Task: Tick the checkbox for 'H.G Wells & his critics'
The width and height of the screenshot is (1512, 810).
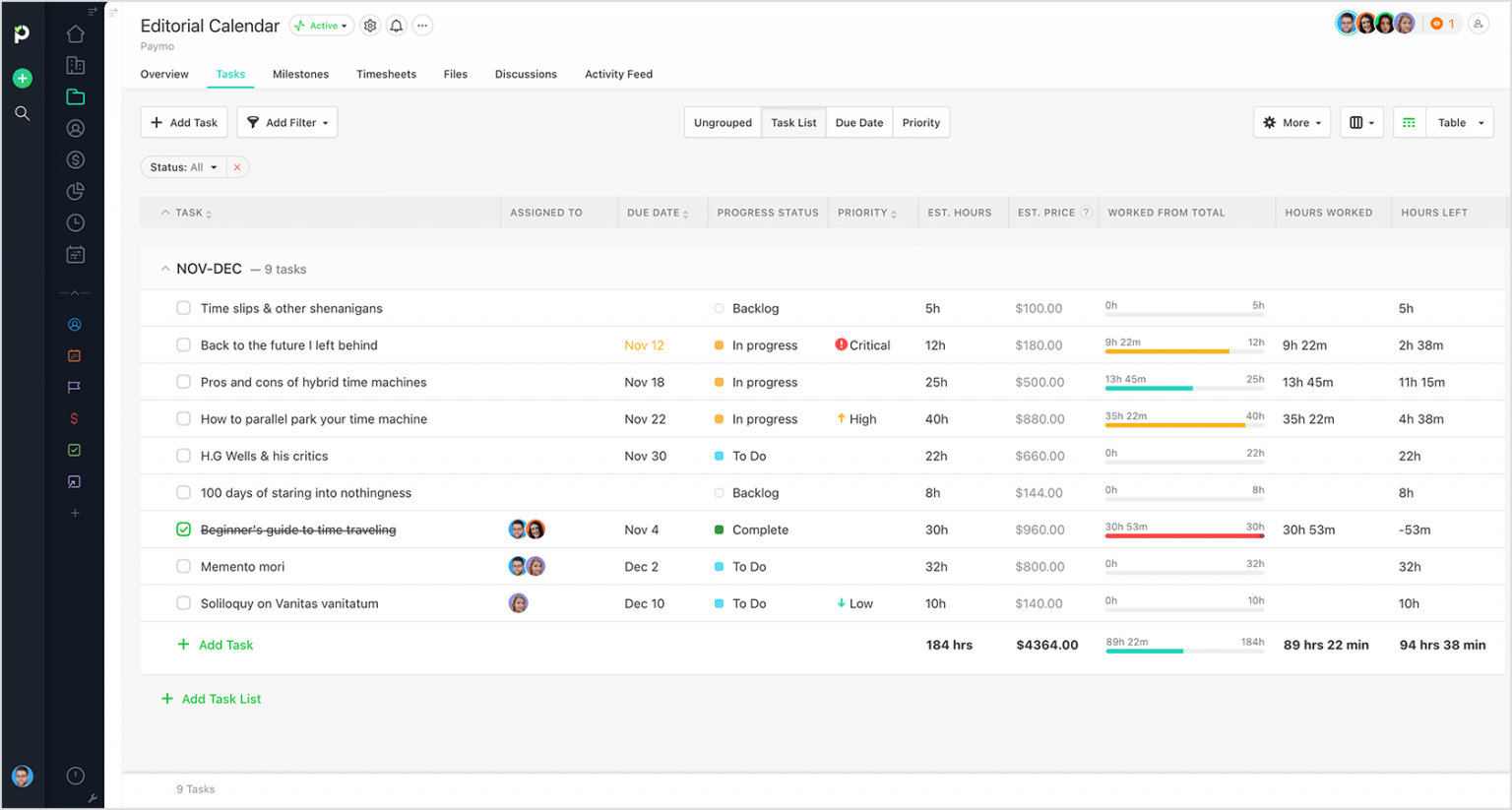Action: [x=183, y=455]
